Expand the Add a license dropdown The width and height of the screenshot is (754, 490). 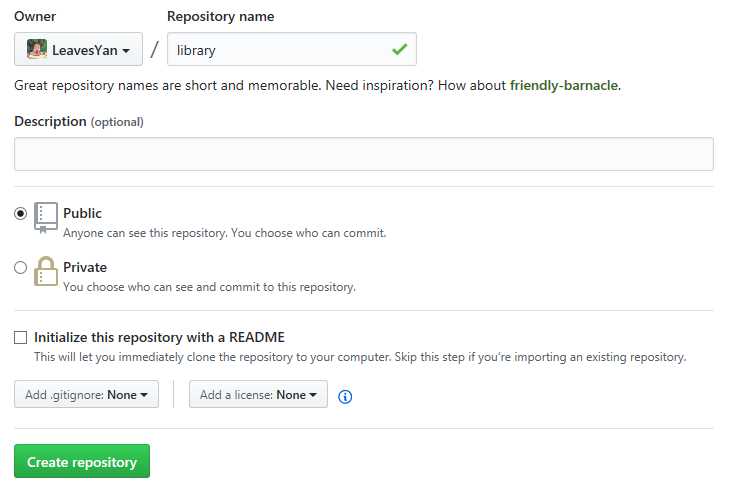click(x=258, y=394)
